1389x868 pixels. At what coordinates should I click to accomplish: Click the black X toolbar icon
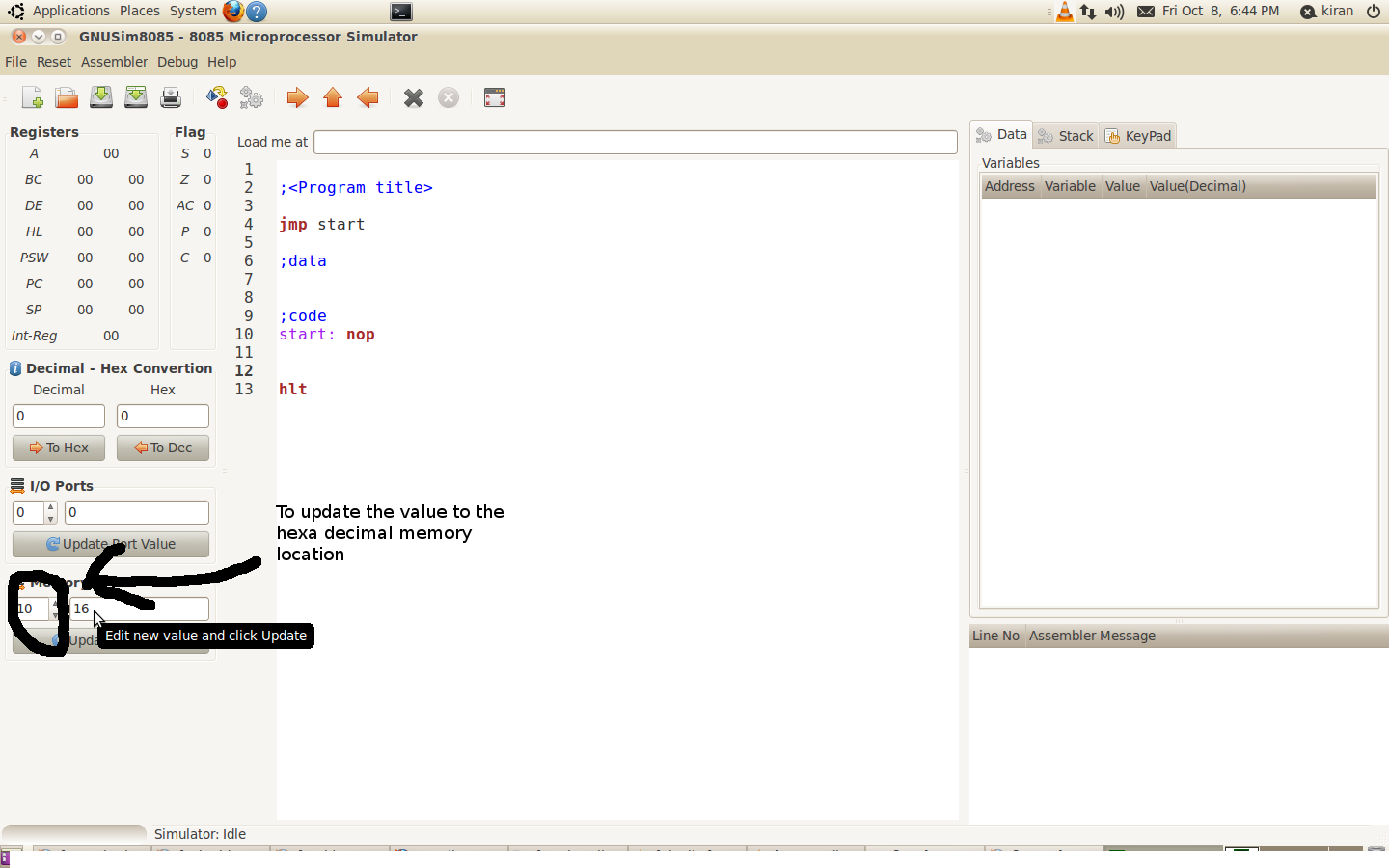tap(414, 97)
